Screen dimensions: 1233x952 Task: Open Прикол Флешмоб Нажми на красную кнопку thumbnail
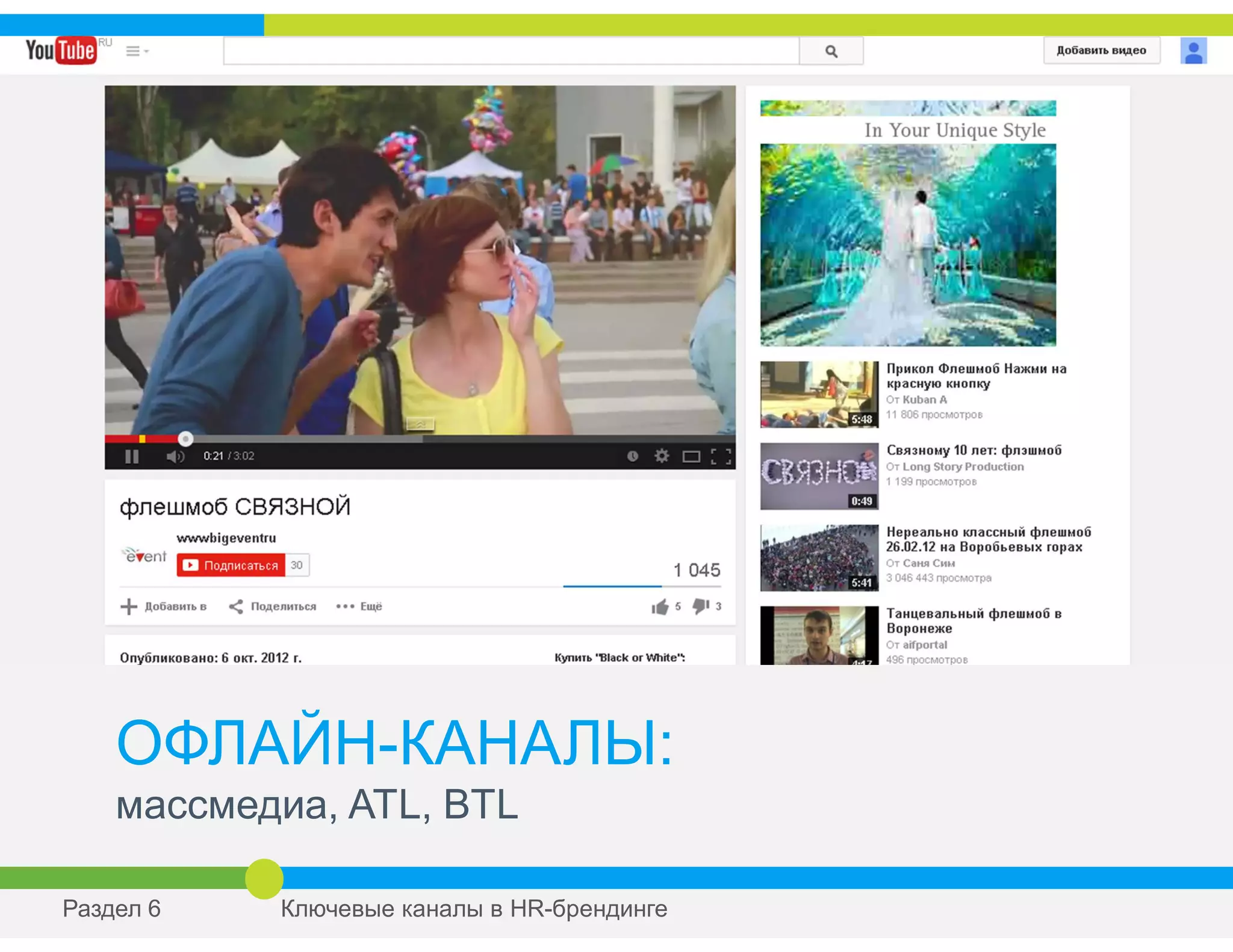pos(819,394)
